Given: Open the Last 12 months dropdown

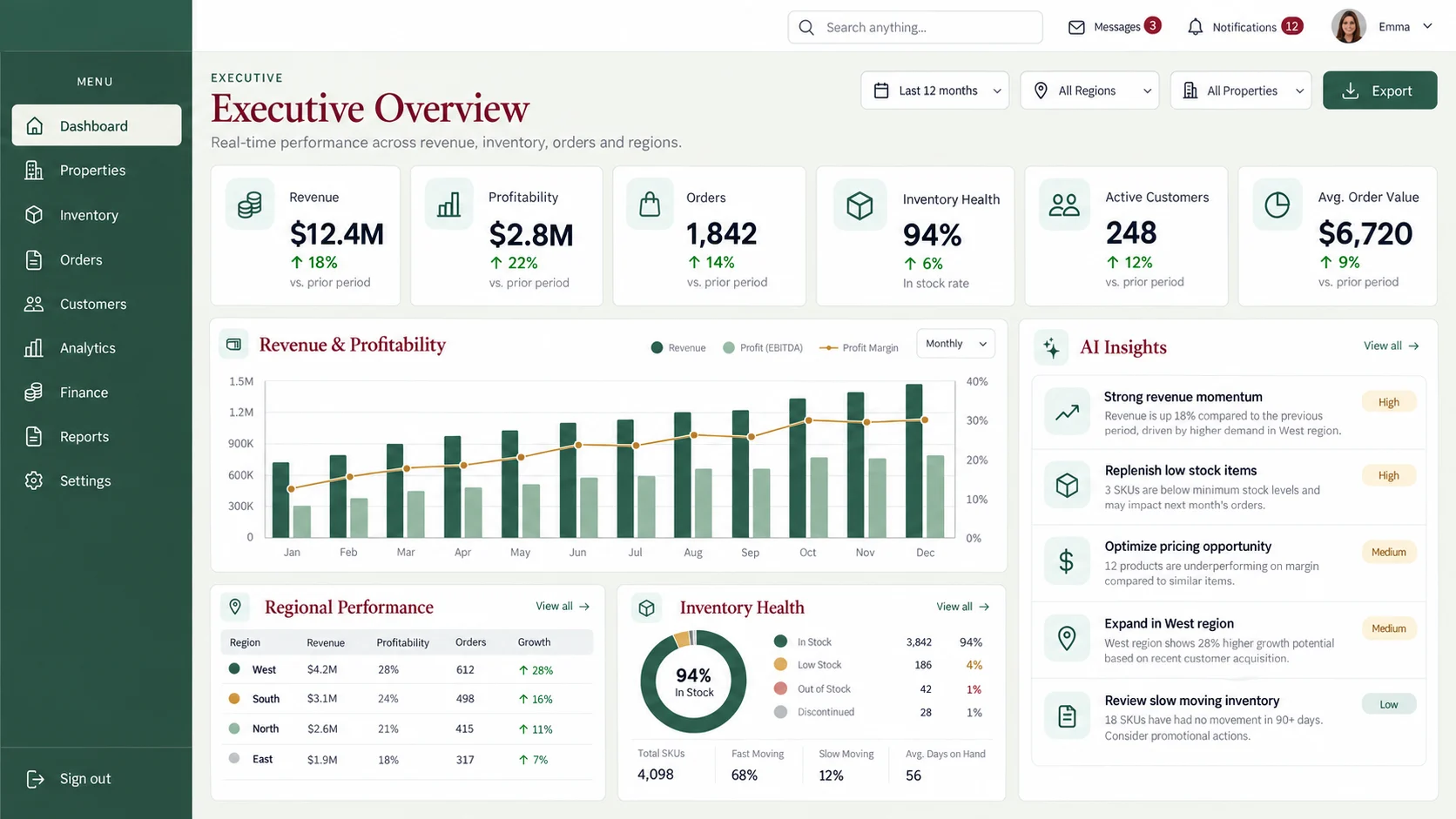Looking at the screenshot, I should click(x=935, y=91).
